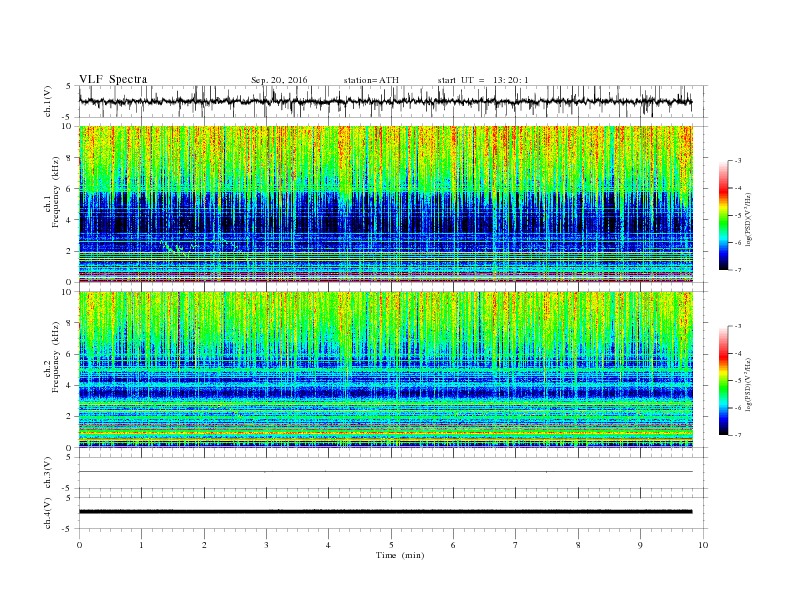Click the flat ch.3 waveform line
The width and height of the screenshot is (792, 612).
385,472
